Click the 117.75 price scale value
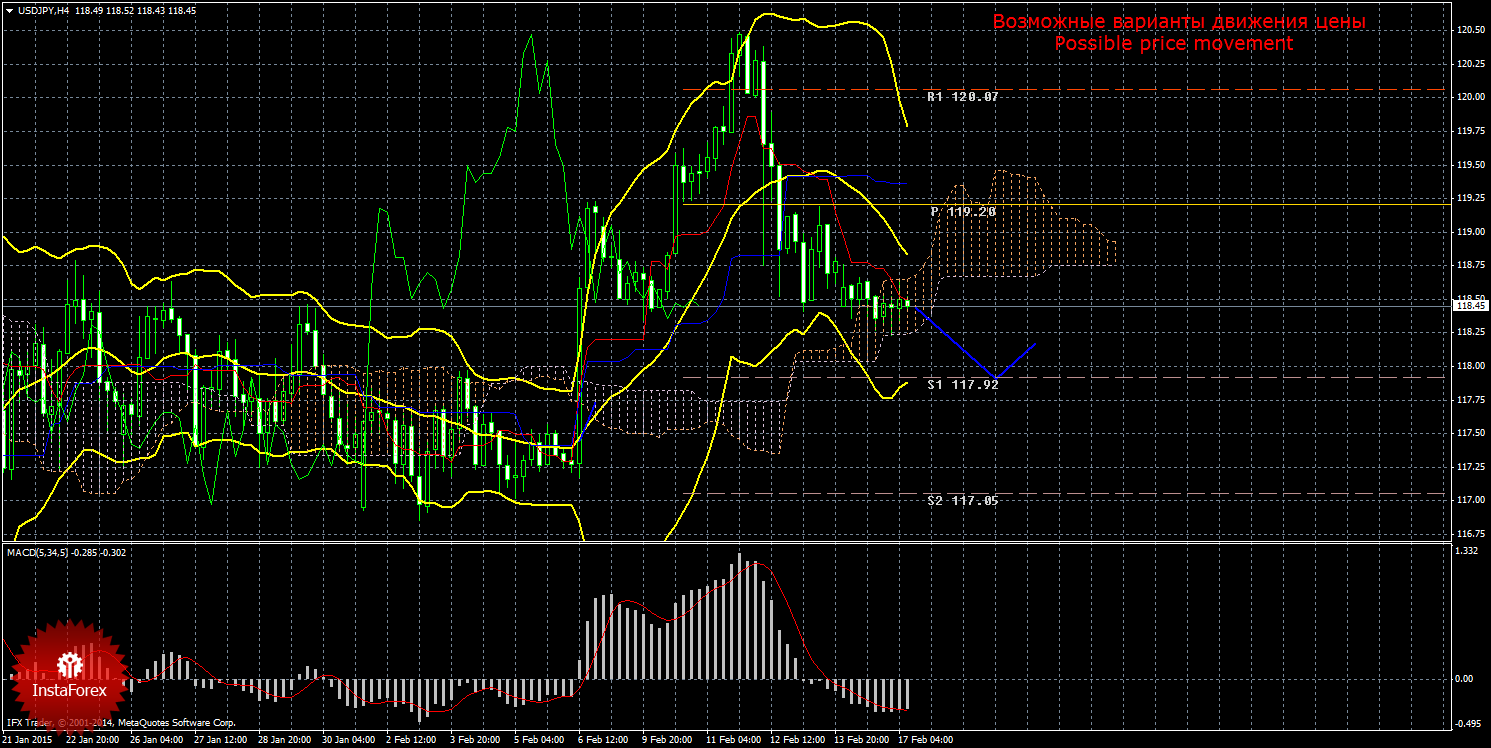 (1470, 400)
